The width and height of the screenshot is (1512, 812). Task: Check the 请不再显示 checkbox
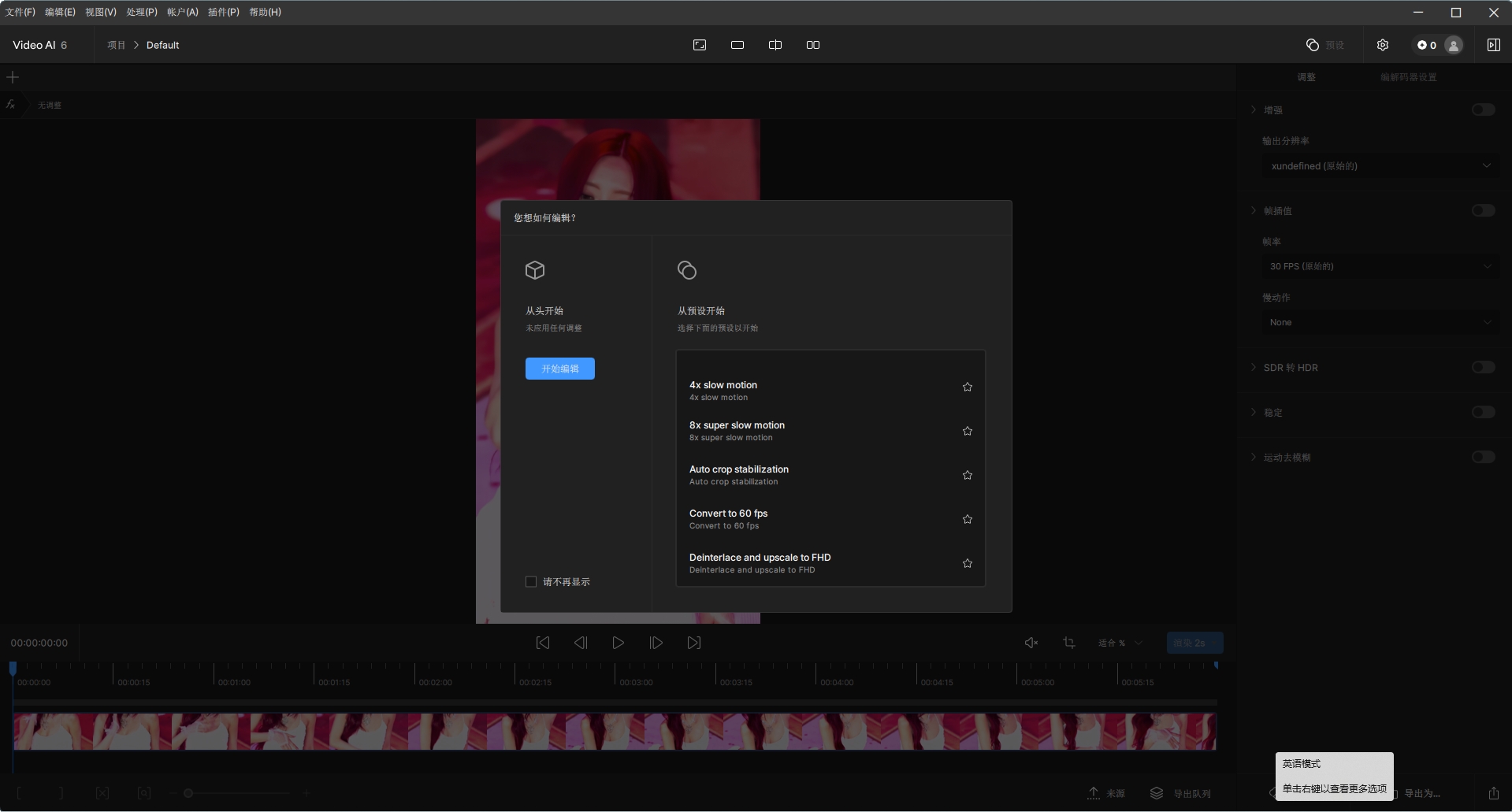[531, 582]
